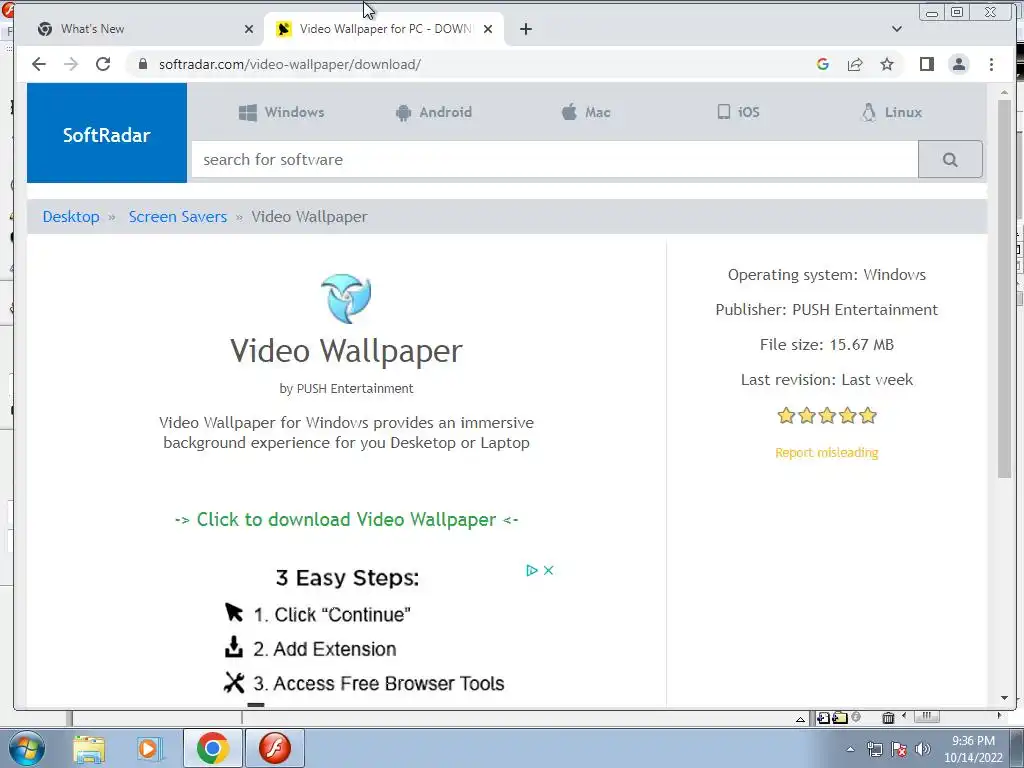
Task: Bookmark this page with star
Action: pyautogui.click(x=887, y=64)
